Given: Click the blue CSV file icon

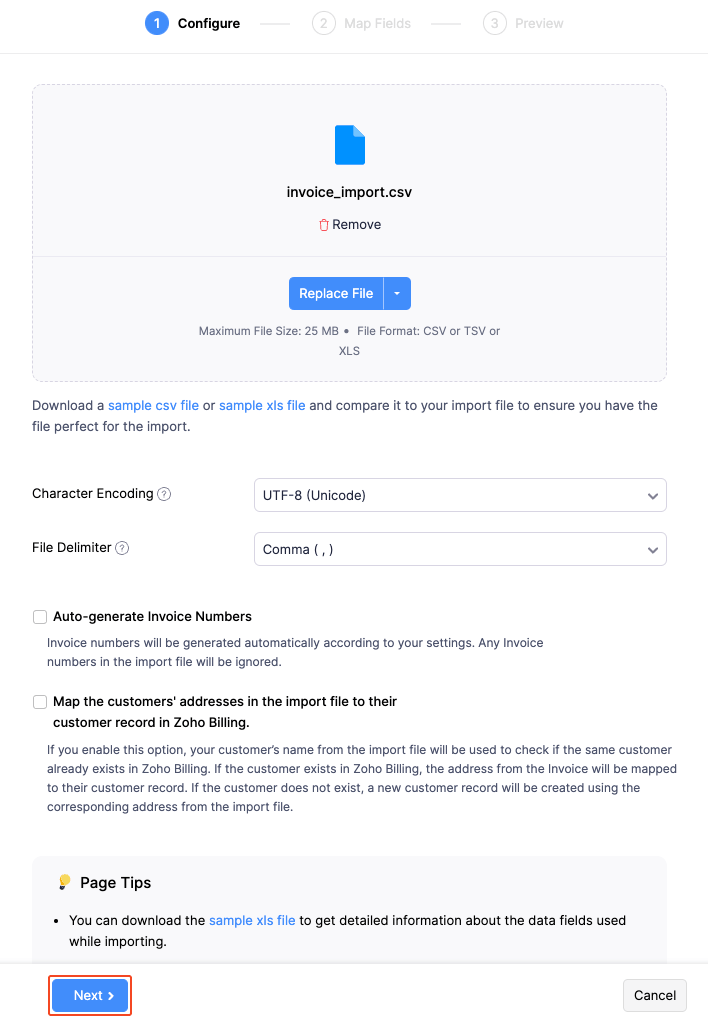Looking at the screenshot, I should coord(349,145).
